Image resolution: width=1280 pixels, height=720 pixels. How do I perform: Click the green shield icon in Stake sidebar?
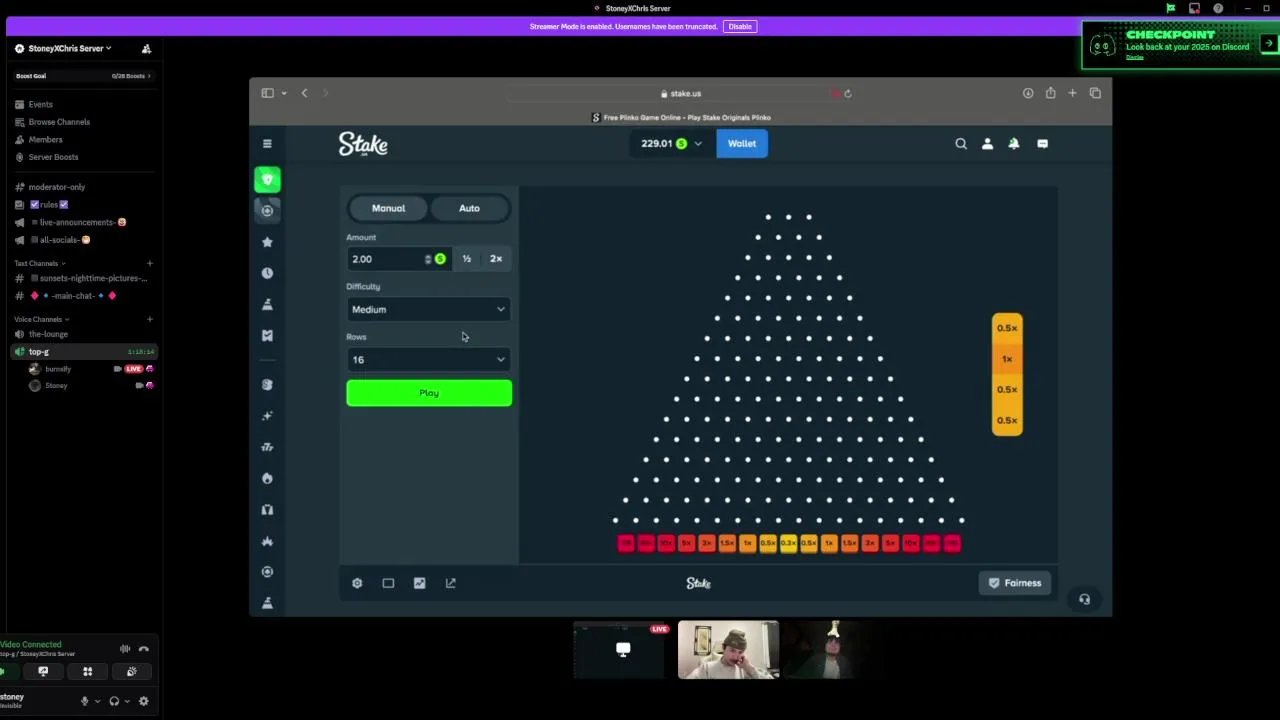click(x=267, y=180)
